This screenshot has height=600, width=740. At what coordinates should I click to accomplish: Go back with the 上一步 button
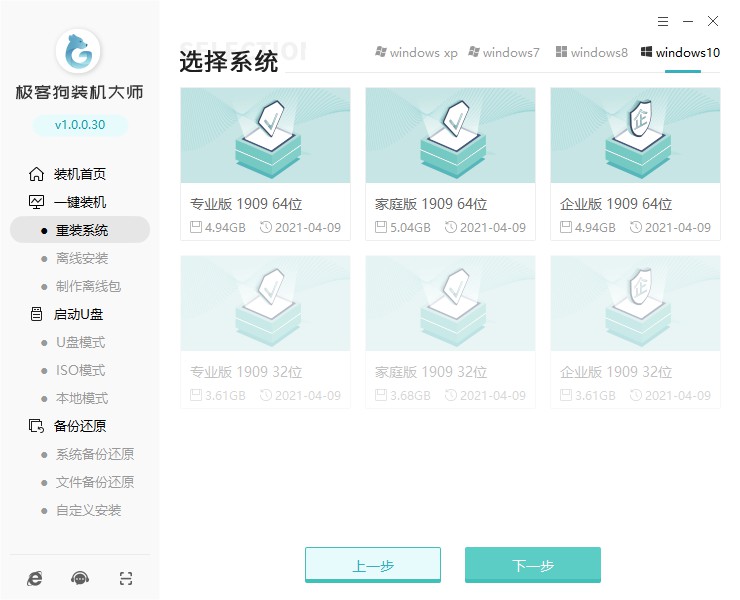pyautogui.click(x=373, y=565)
